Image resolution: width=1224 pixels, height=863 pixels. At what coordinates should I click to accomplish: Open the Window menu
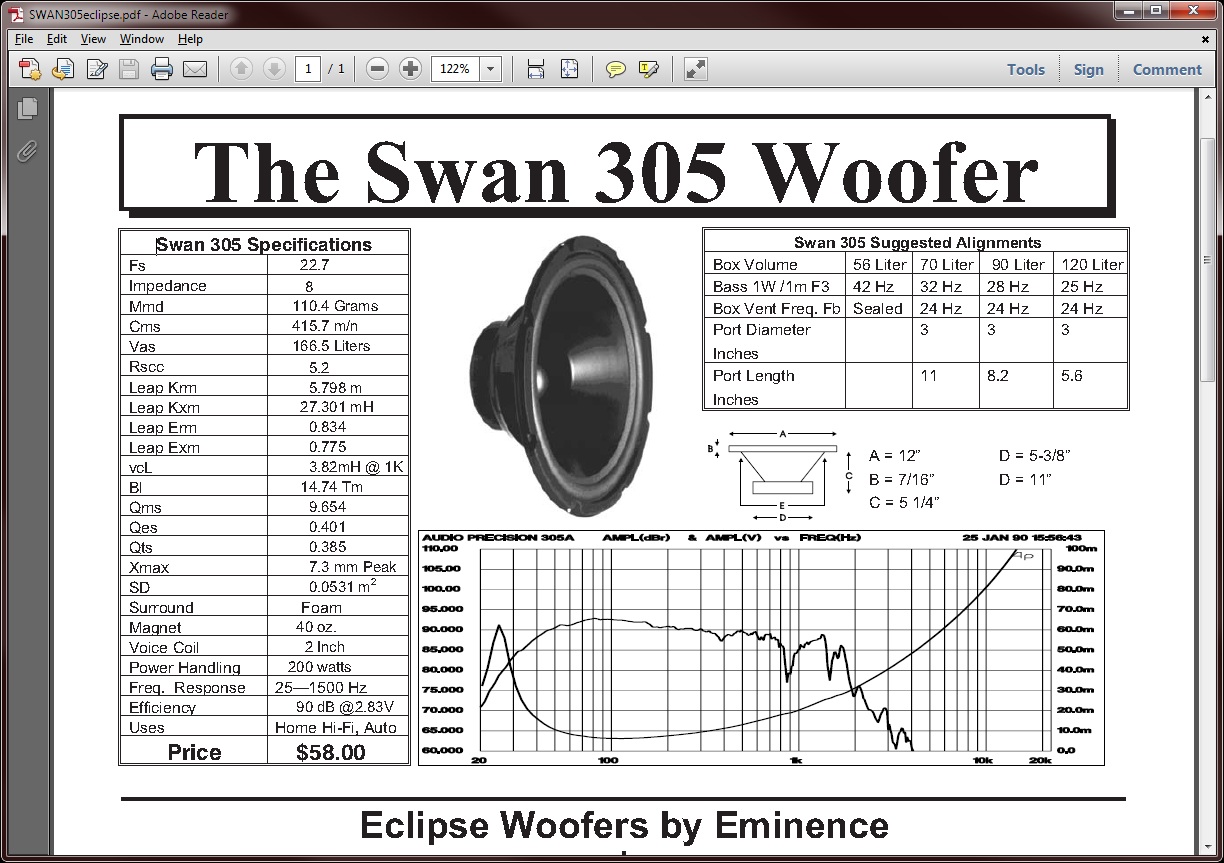click(142, 39)
